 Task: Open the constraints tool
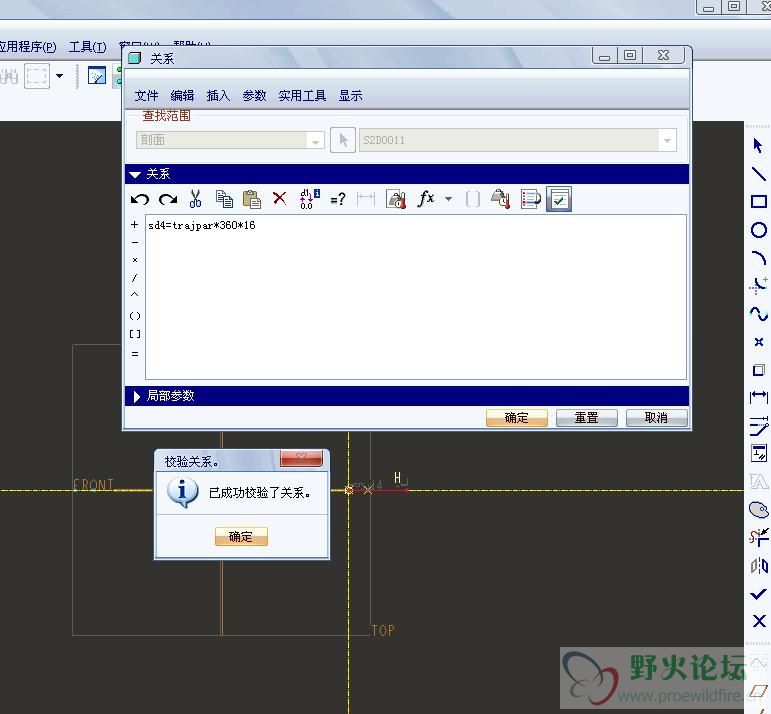(x=759, y=453)
